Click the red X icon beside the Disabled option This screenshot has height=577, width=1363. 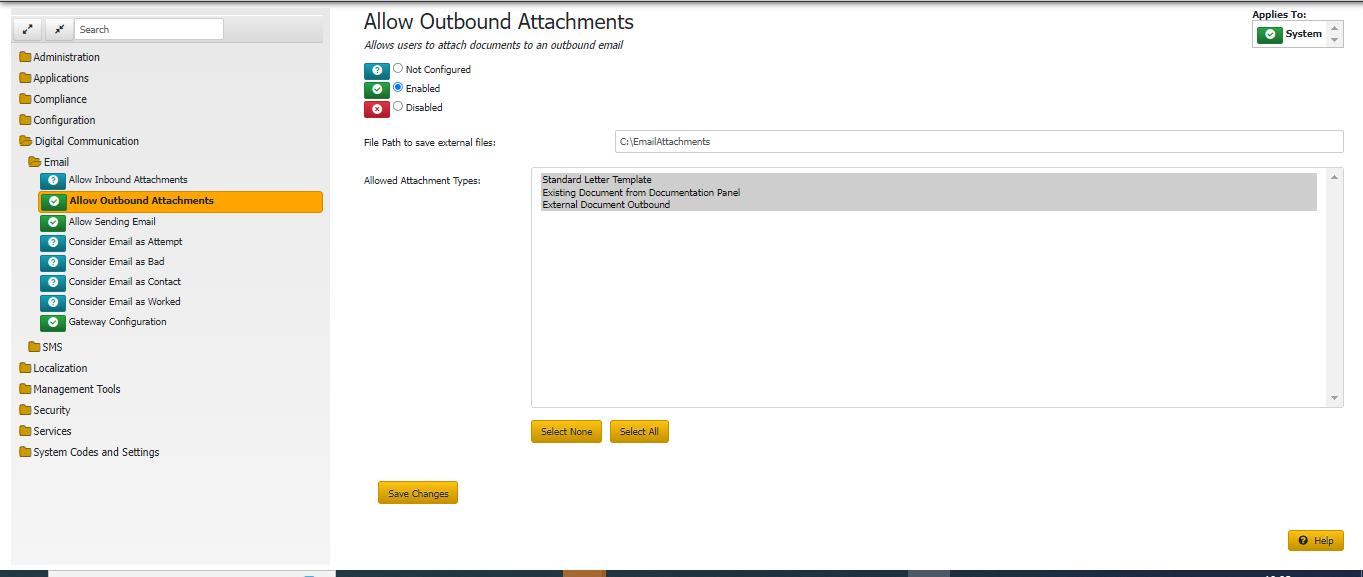click(x=377, y=107)
